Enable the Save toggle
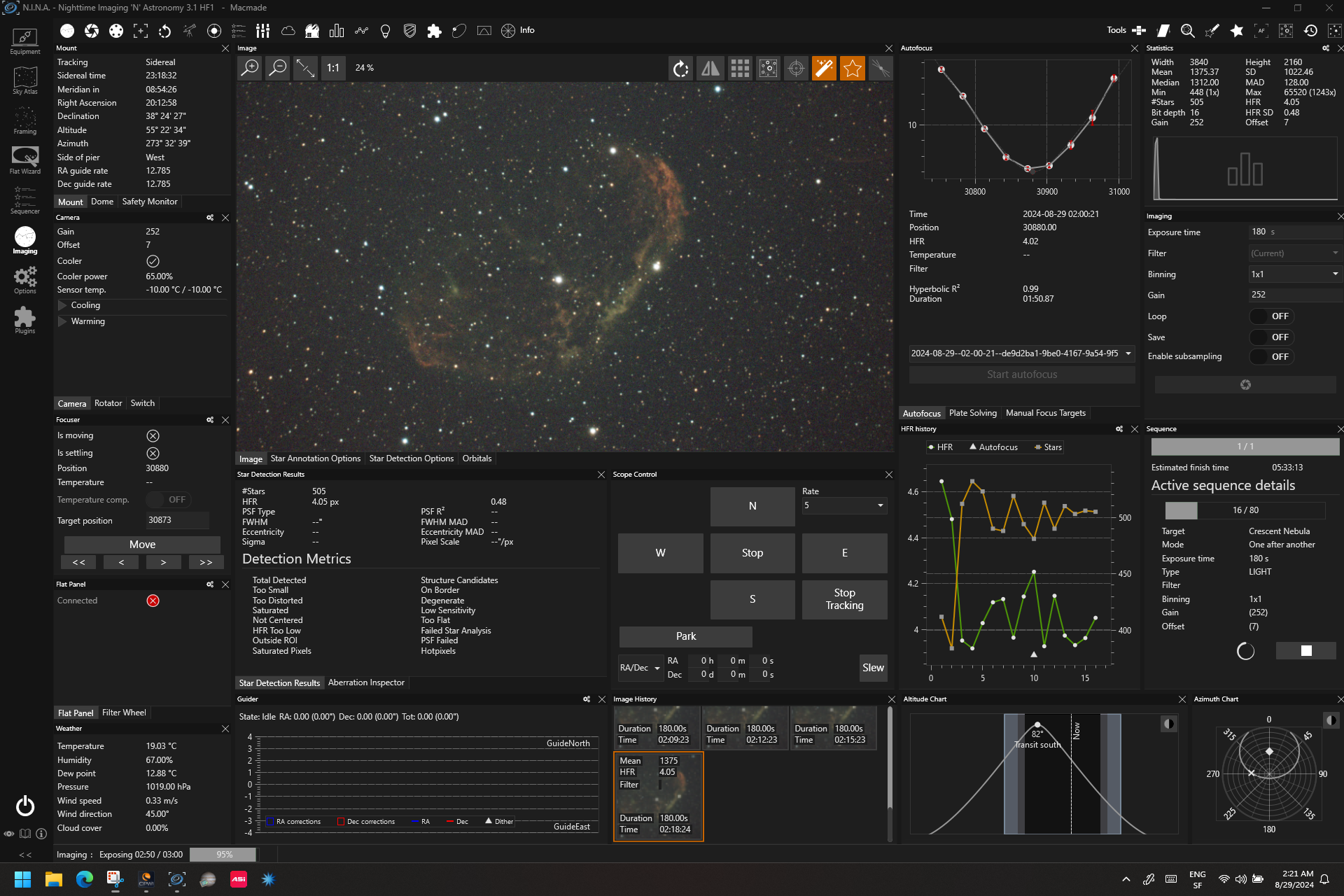 pyautogui.click(x=1272, y=337)
